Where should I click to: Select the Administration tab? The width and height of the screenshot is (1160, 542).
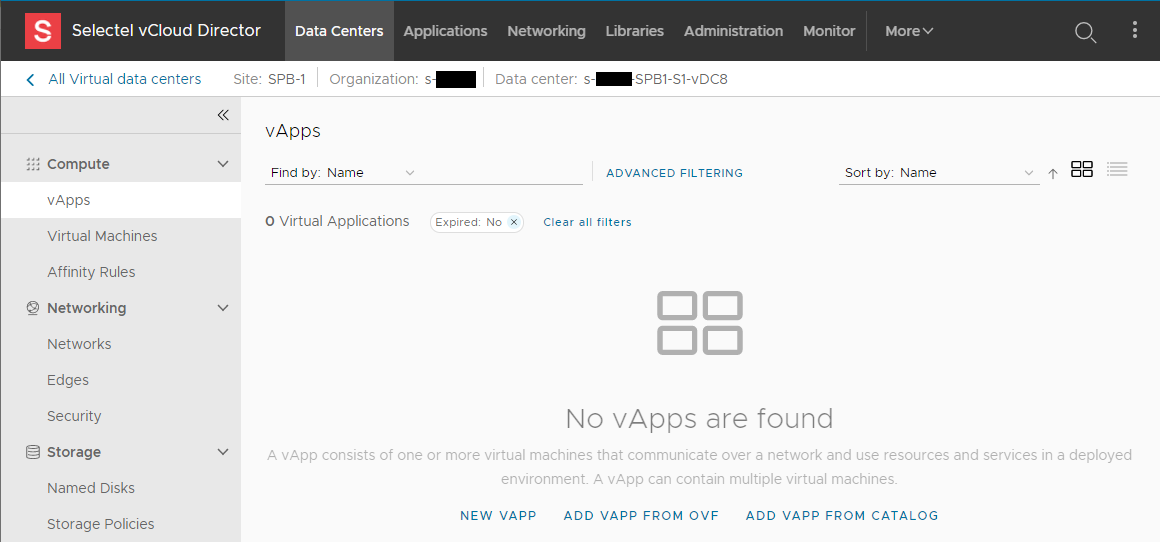click(x=733, y=31)
